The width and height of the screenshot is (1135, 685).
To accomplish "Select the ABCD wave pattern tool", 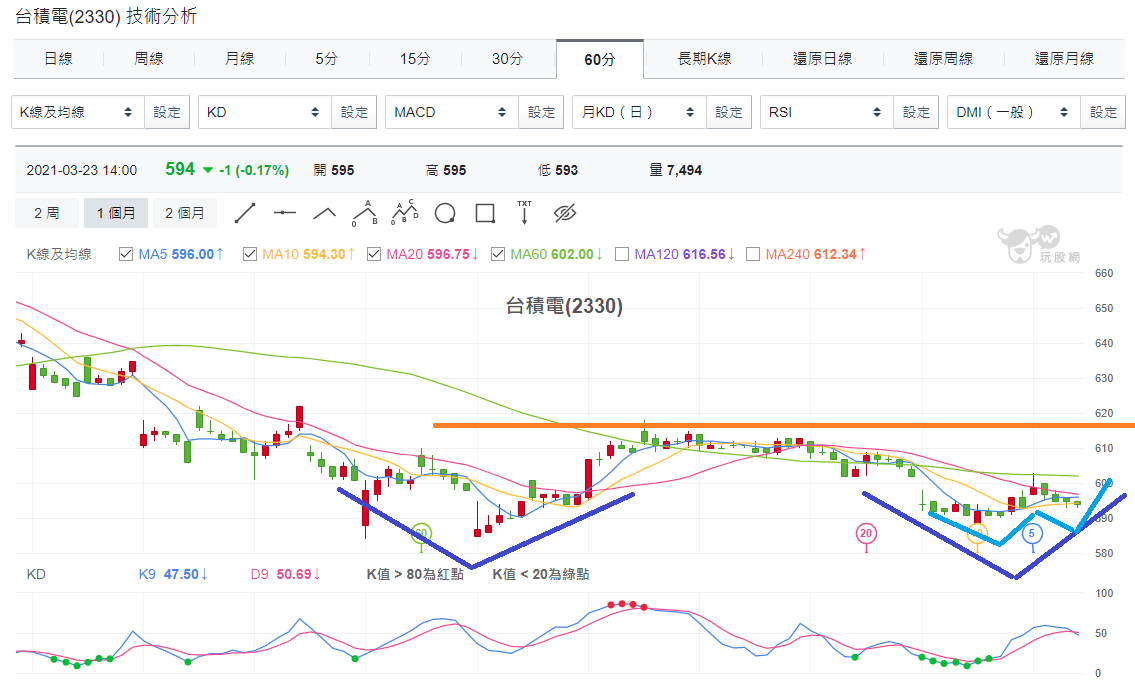I will [405, 212].
